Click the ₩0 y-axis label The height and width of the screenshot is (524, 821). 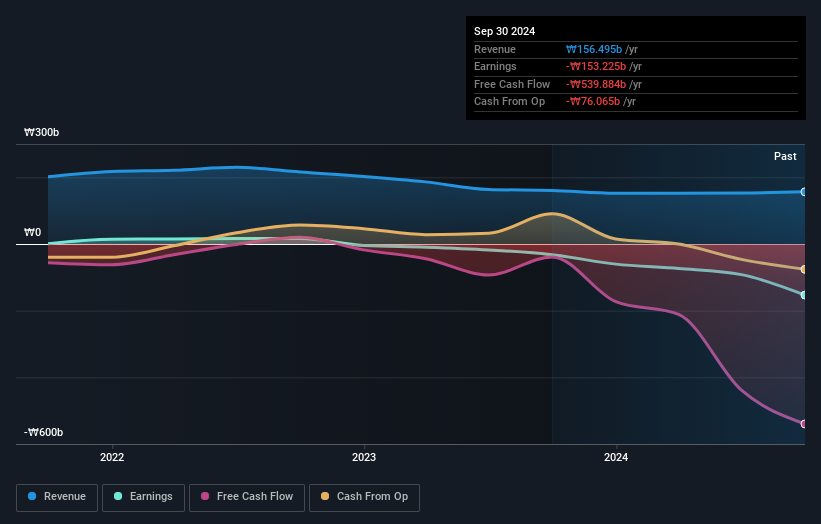[32, 232]
